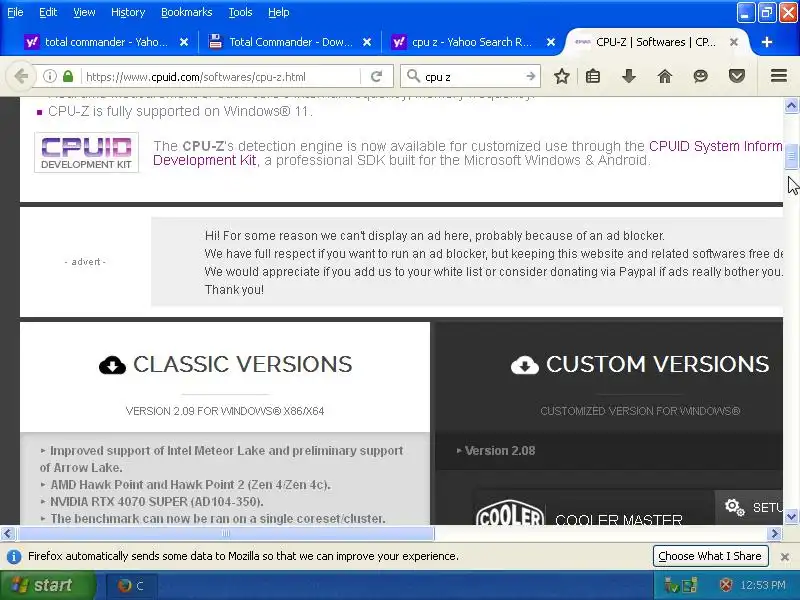Open the Firefox hamburger menu
This screenshot has width=800, height=600.
pos(779,76)
